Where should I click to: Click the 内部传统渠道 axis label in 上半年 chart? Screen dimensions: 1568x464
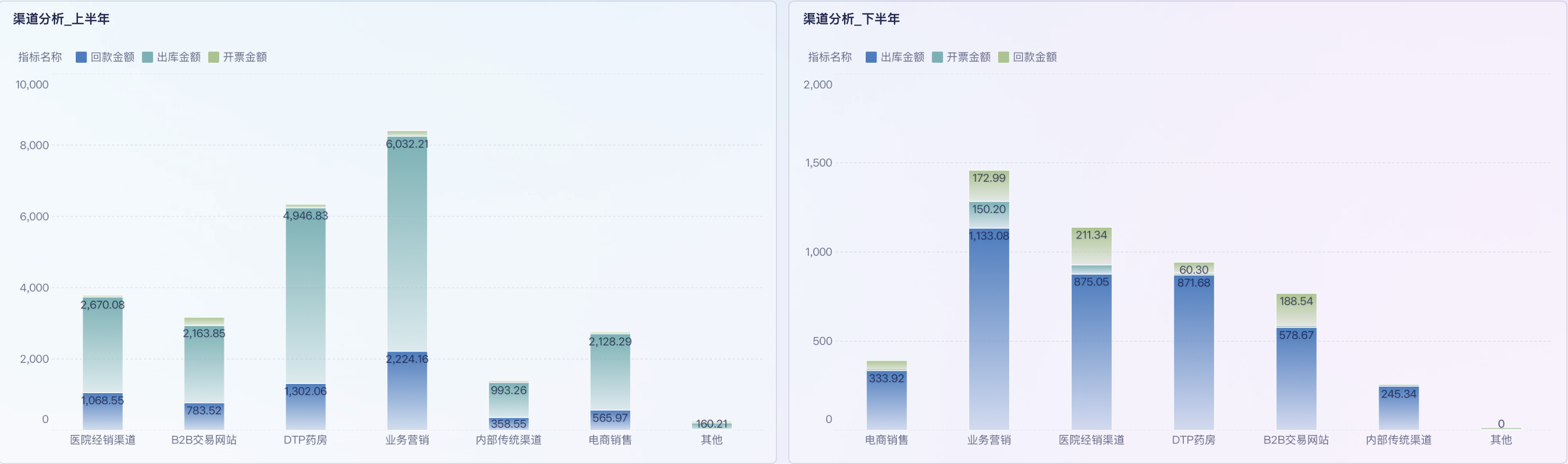pos(508,440)
